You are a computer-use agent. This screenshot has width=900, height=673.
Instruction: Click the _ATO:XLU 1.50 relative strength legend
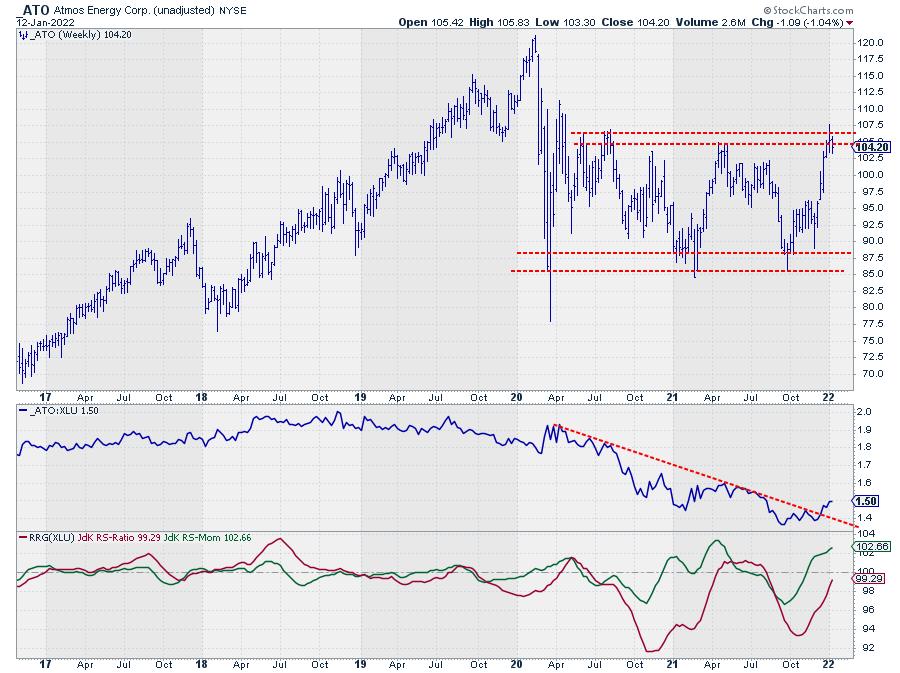coord(58,411)
